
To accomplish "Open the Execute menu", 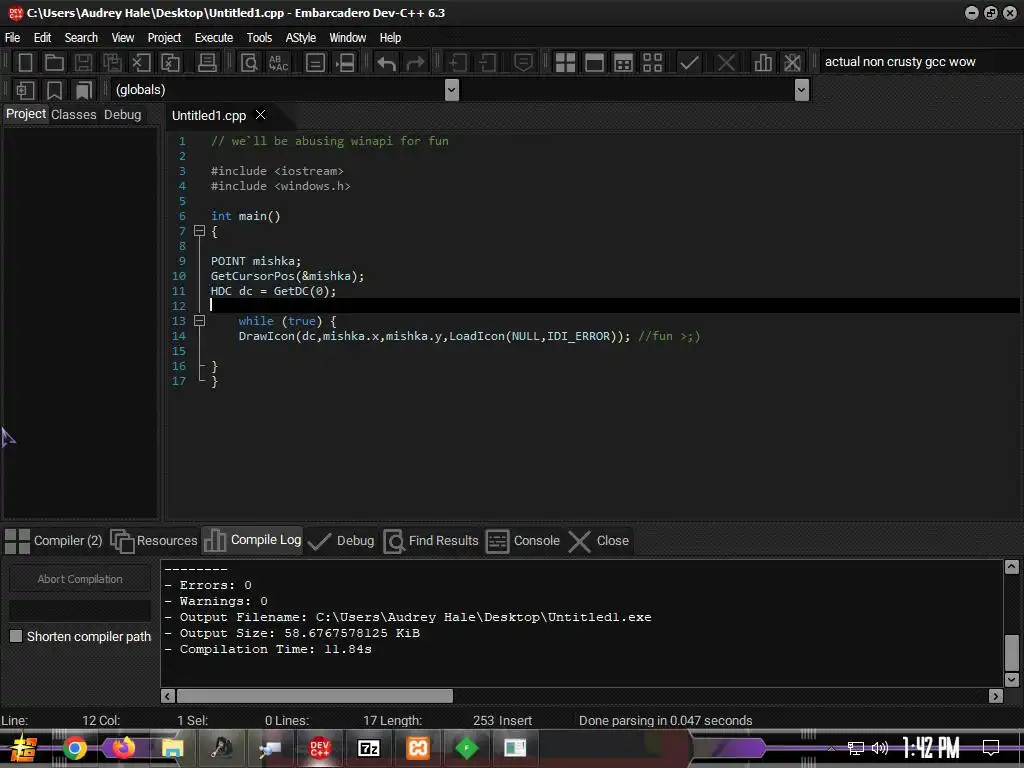I will tap(214, 38).
